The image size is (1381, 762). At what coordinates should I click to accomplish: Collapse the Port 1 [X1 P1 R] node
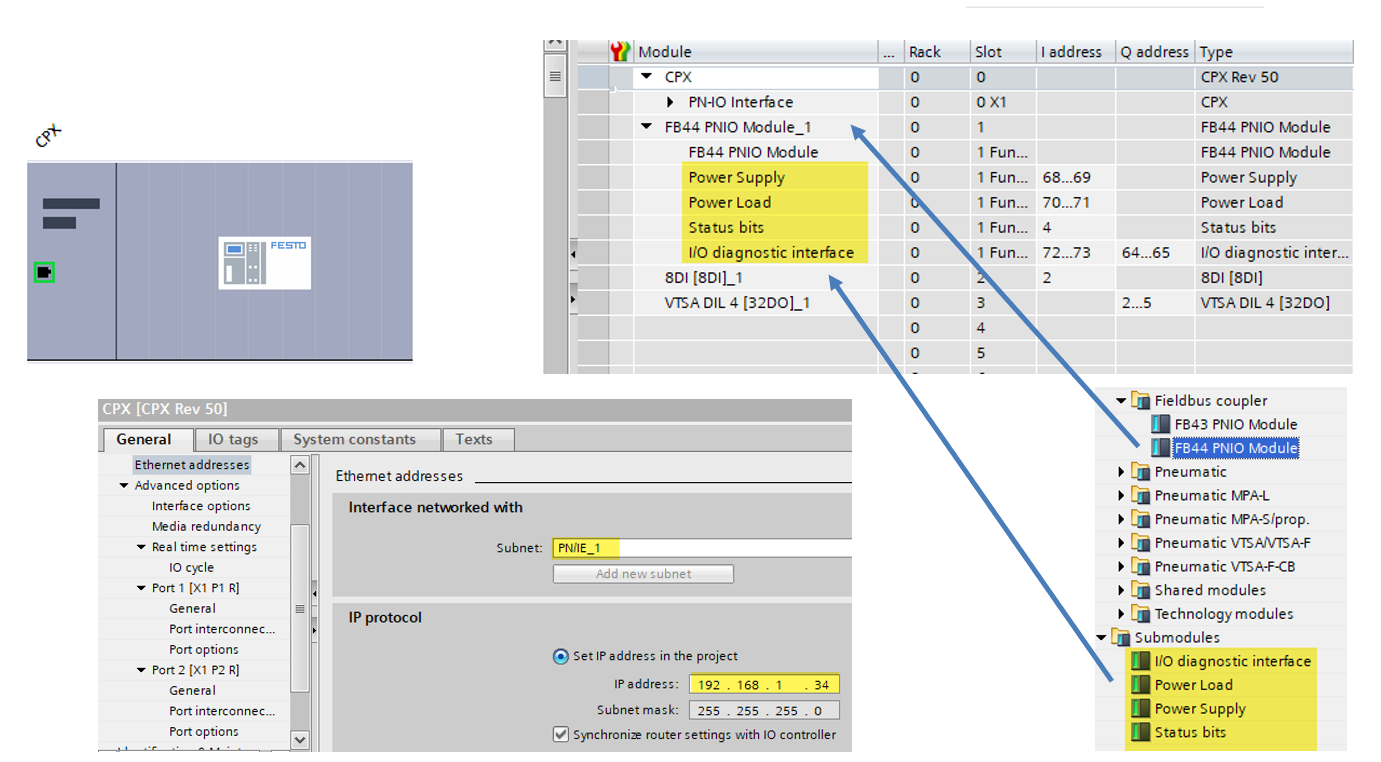coord(141,588)
